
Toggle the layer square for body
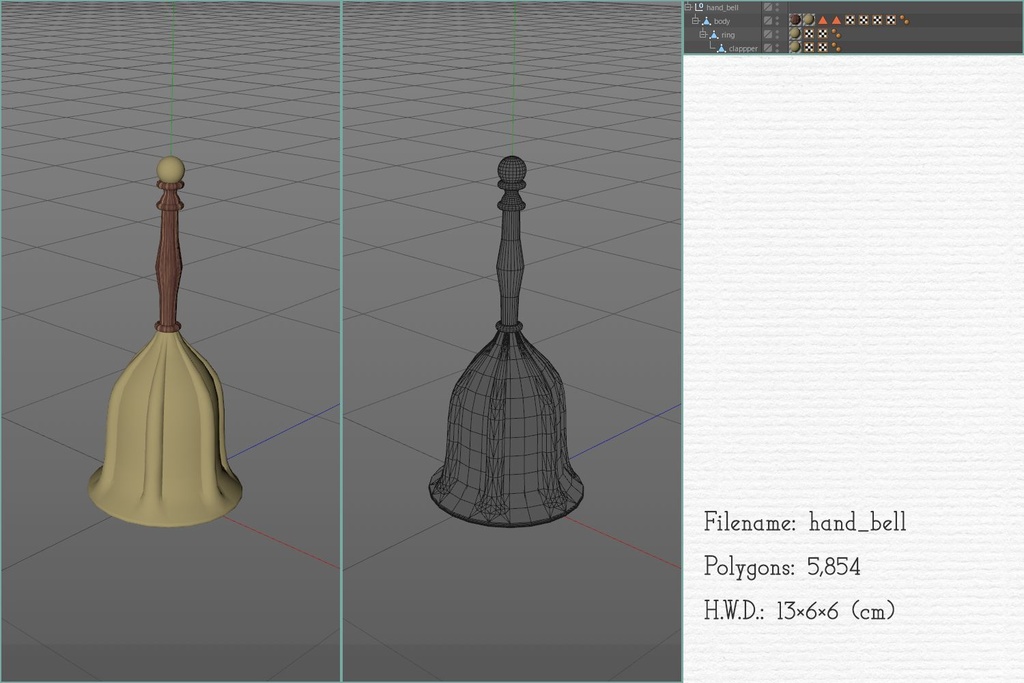click(768, 21)
